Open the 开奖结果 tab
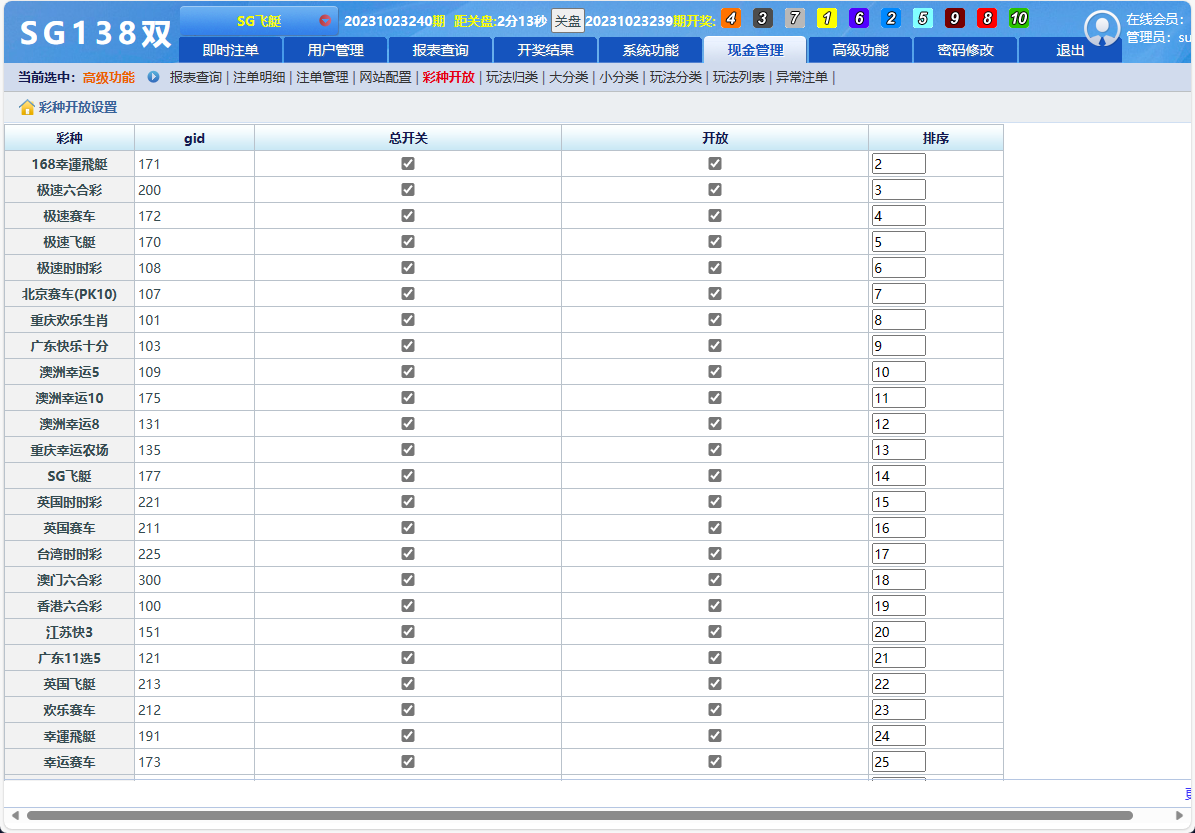The image size is (1195, 833). (x=546, y=50)
